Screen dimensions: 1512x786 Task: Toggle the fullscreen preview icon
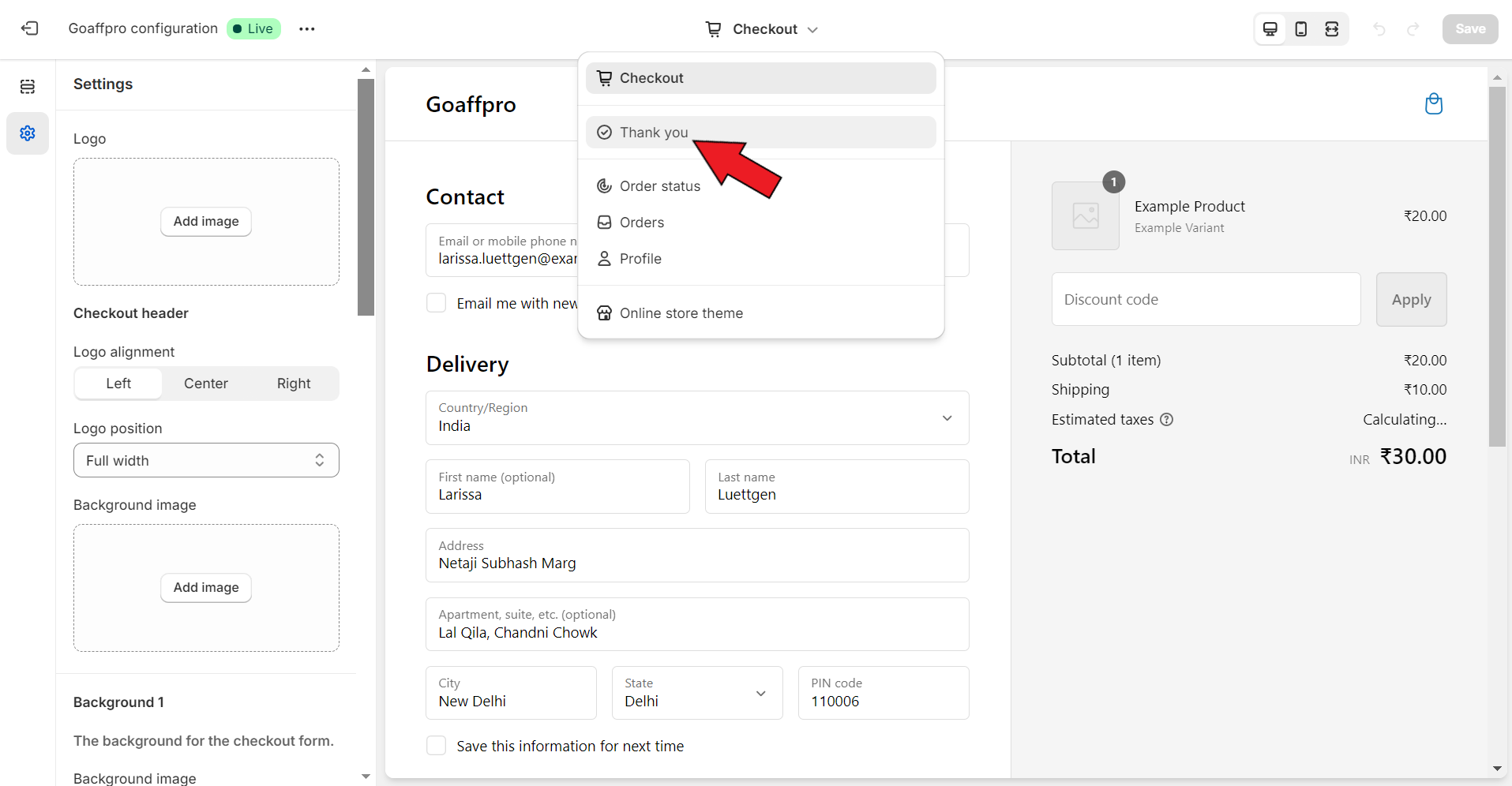(1331, 29)
